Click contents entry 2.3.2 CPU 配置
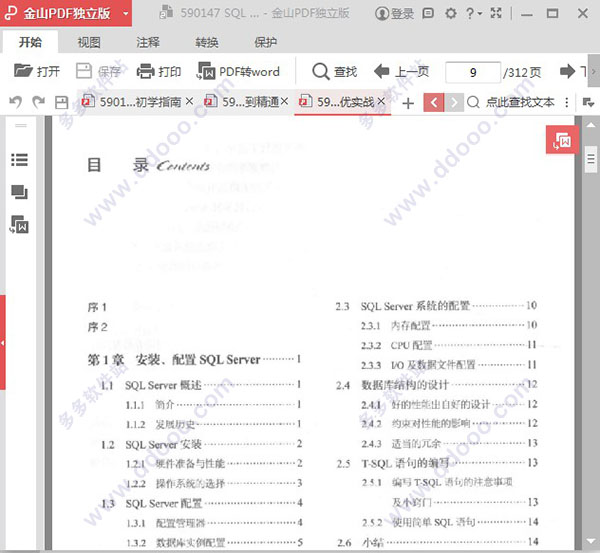 pos(448,345)
